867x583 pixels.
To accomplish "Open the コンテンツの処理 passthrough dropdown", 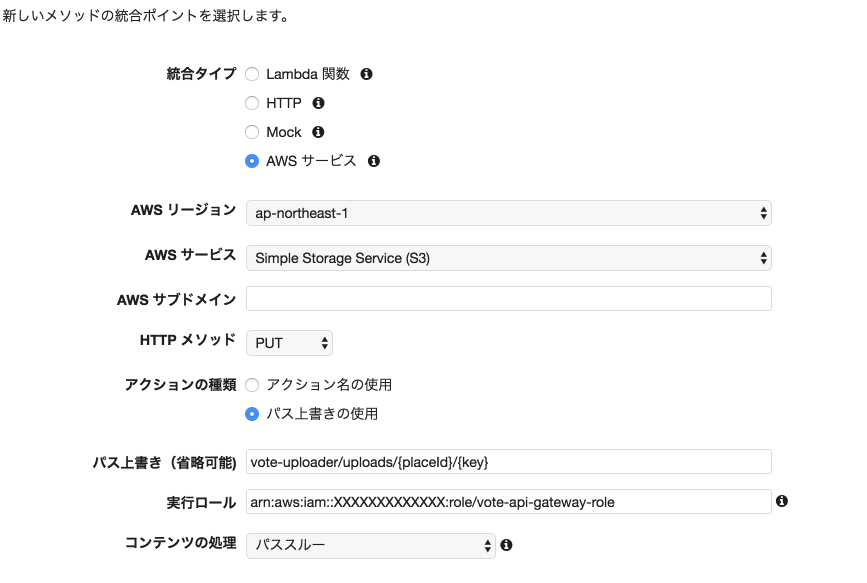I will point(370,545).
